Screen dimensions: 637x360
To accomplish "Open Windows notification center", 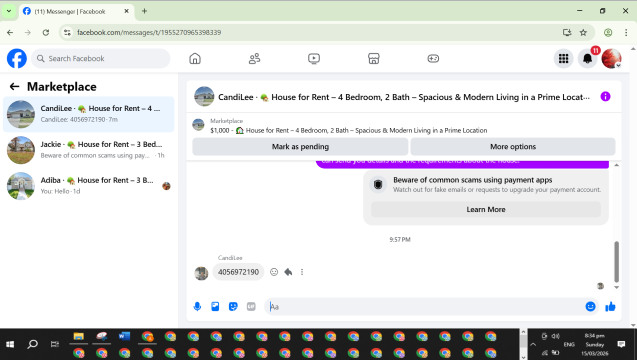I will (x=621, y=345).
